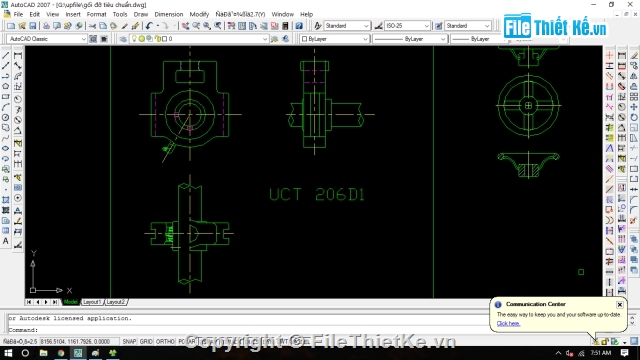Toggle ORTHO mode in status bar
Viewport: 640px width, 360px height.
[x=165, y=341]
